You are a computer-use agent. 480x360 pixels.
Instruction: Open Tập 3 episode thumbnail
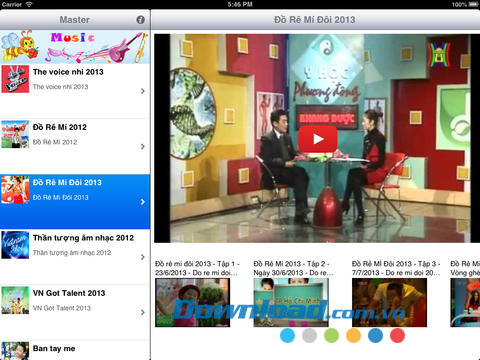[389, 303]
